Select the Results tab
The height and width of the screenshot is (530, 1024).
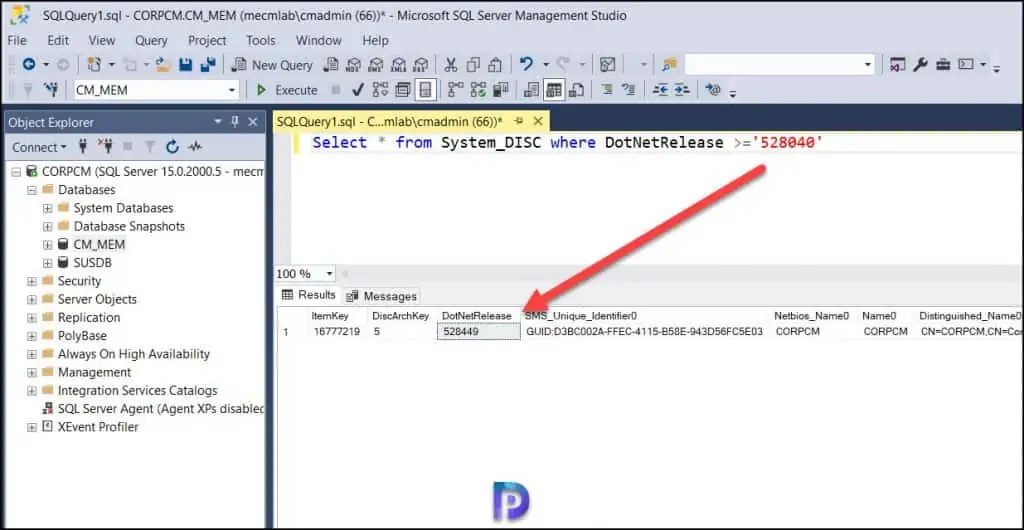tap(308, 295)
